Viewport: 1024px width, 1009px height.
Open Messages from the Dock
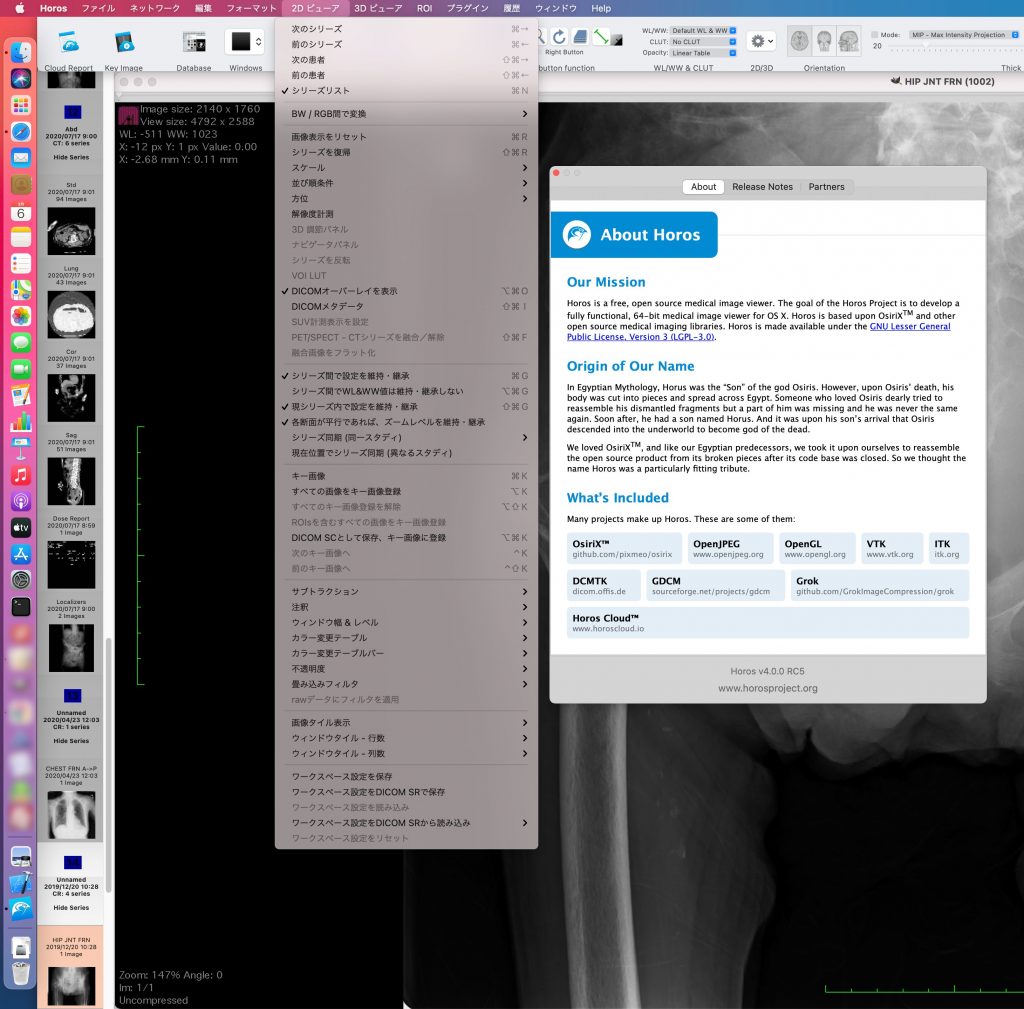(21, 343)
